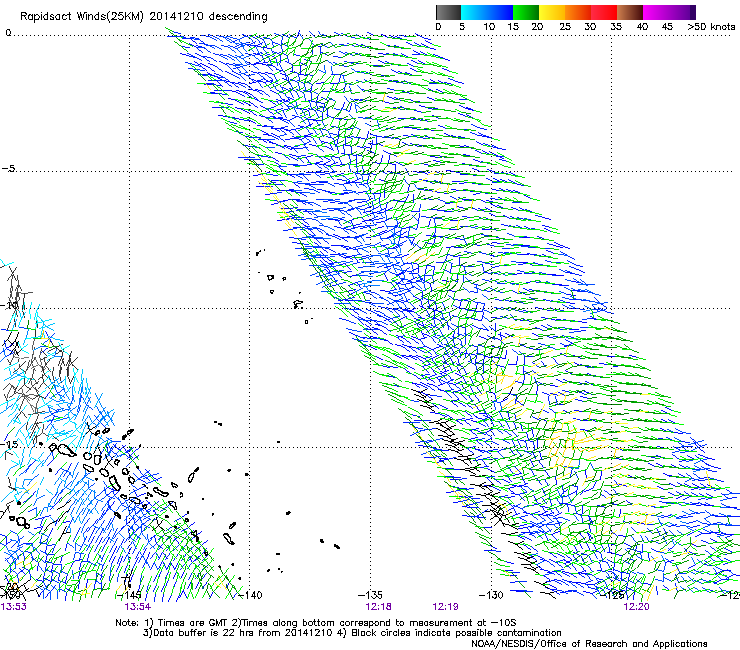Select the gray 0-5 knots legend swatch
The width and height of the screenshot is (740, 650).
[x=448, y=12]
